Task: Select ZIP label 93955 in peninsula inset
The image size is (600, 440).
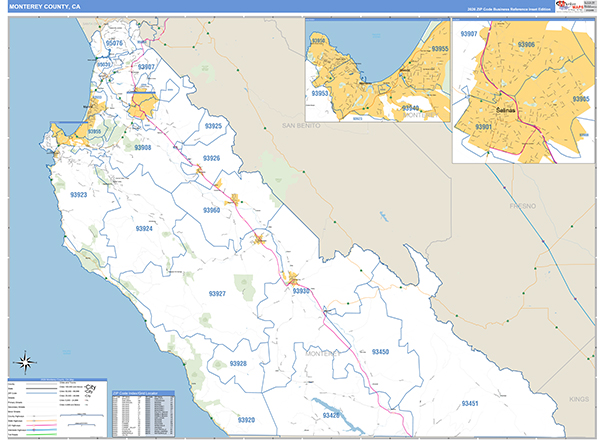Action: click(x=440, y=49)
